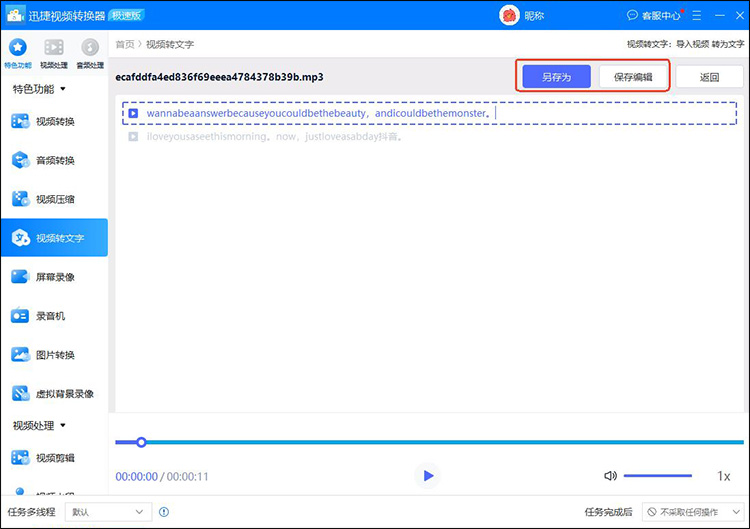The image size is (750, 529).
Task: Open the 特色功能 star tab
Action: click(x=18, y=53)
